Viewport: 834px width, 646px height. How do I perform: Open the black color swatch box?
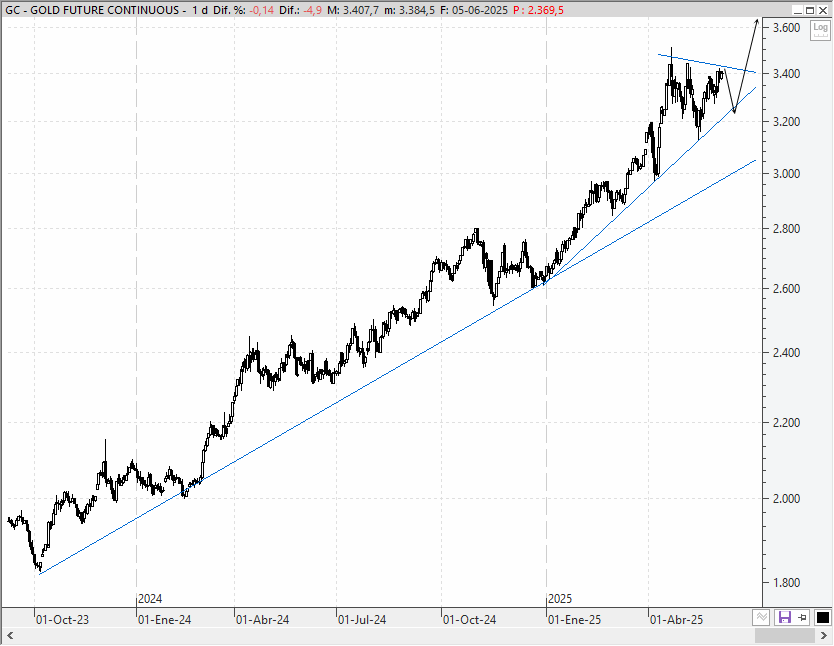pos(822,618)
